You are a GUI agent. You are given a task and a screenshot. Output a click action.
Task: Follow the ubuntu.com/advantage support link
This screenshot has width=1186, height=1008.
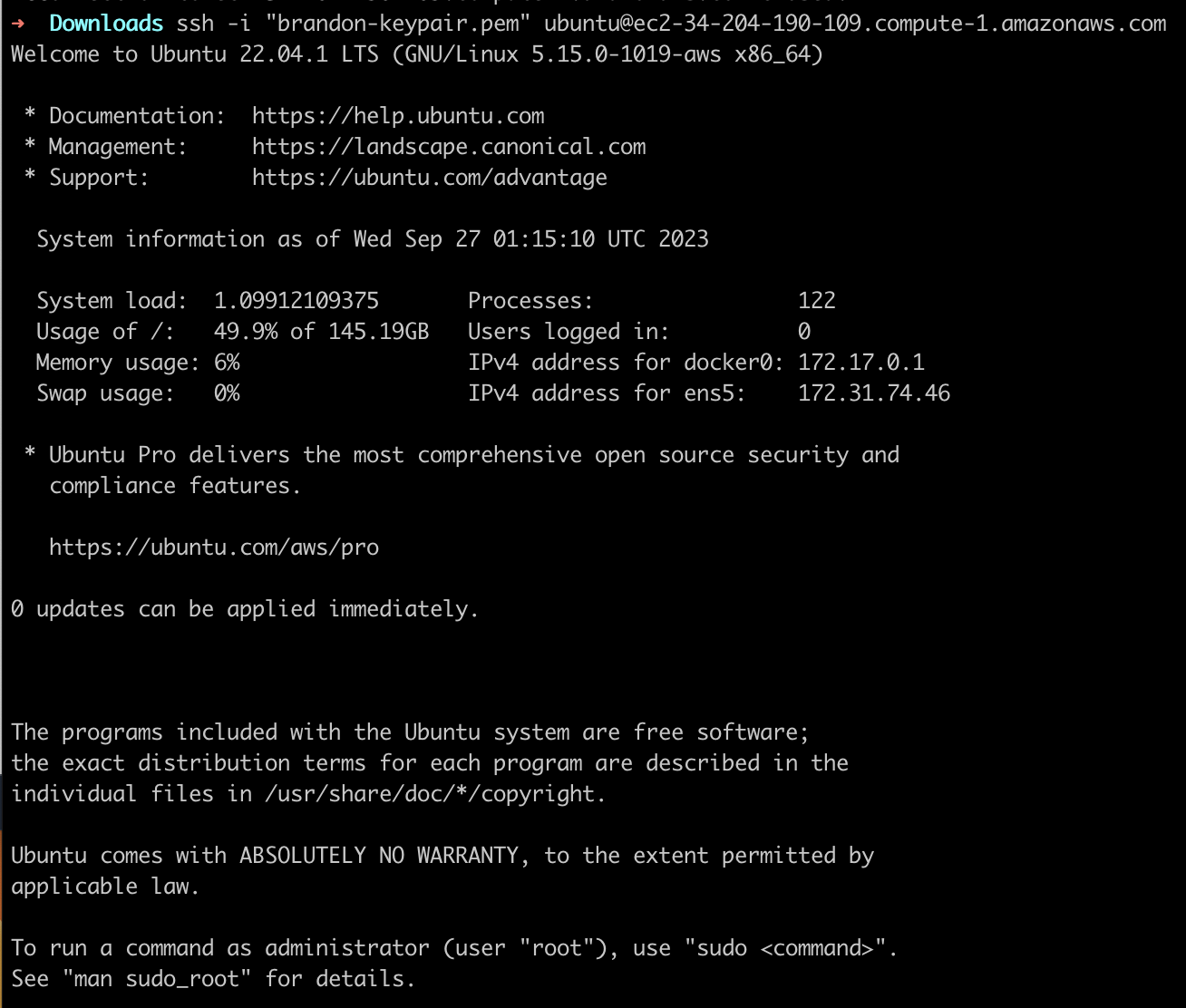click(x=429, y=178)
